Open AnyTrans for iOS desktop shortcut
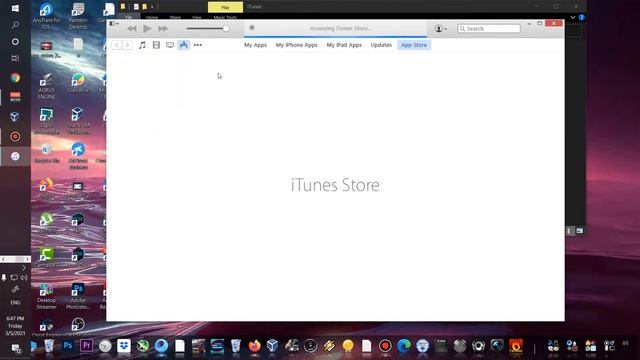Image resolution: width=640 pixels, height=360 pixels. coord(46,16)
